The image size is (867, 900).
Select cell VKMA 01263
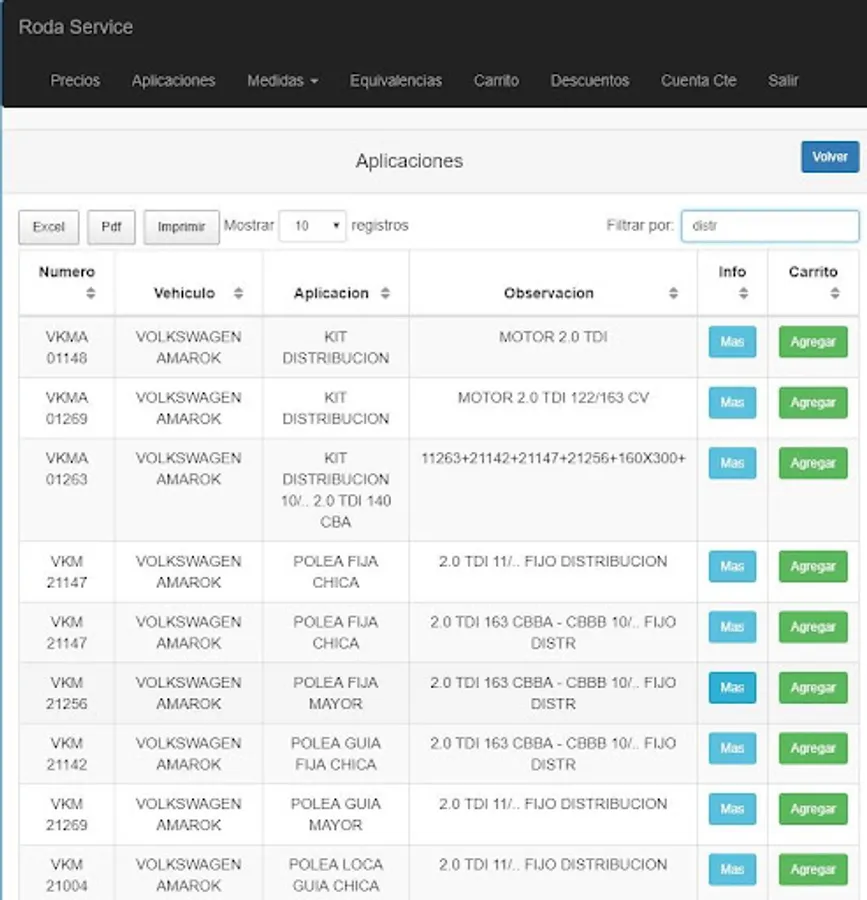[x=67, y=490]
